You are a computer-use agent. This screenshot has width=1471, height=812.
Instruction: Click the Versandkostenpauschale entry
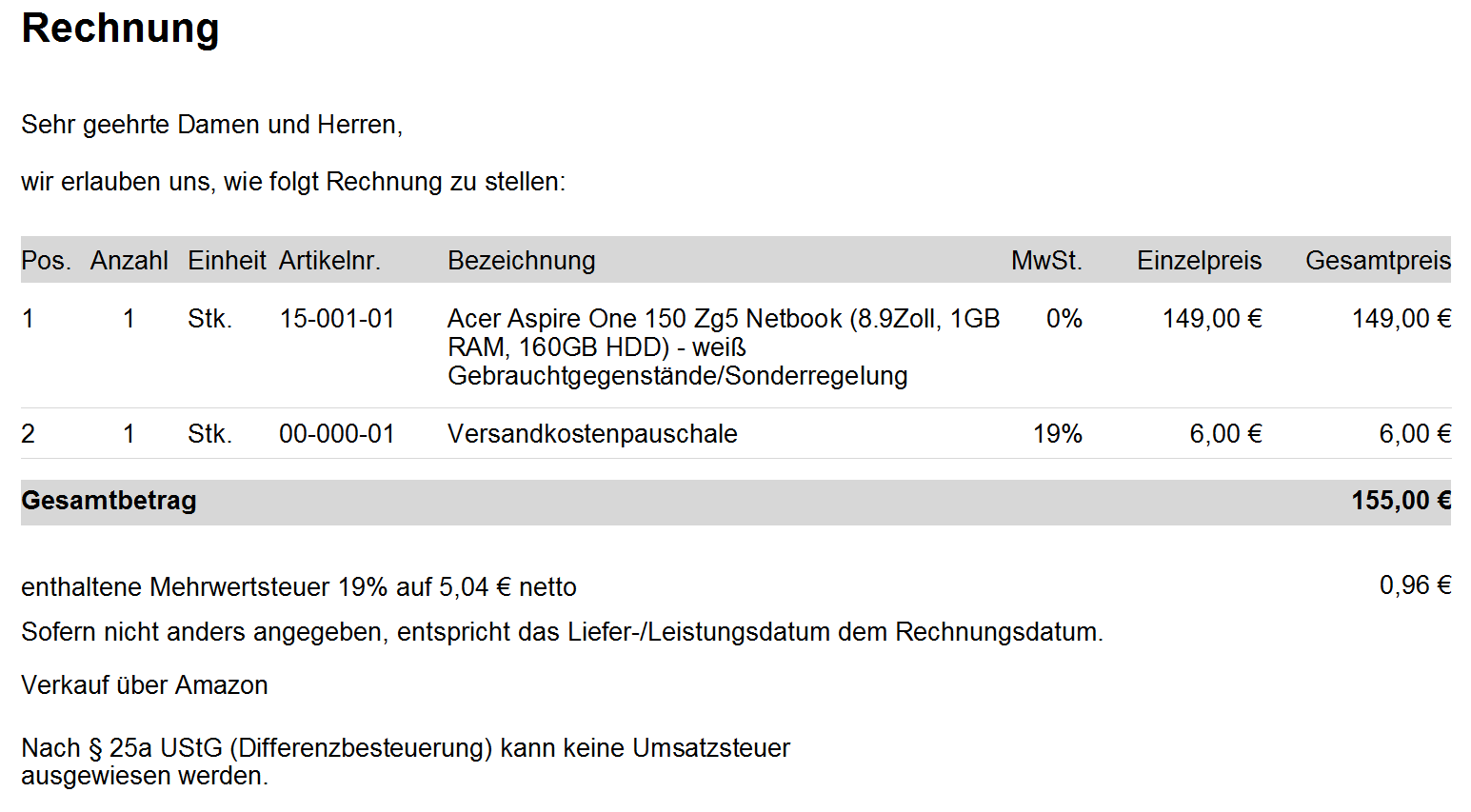[592, 434]
